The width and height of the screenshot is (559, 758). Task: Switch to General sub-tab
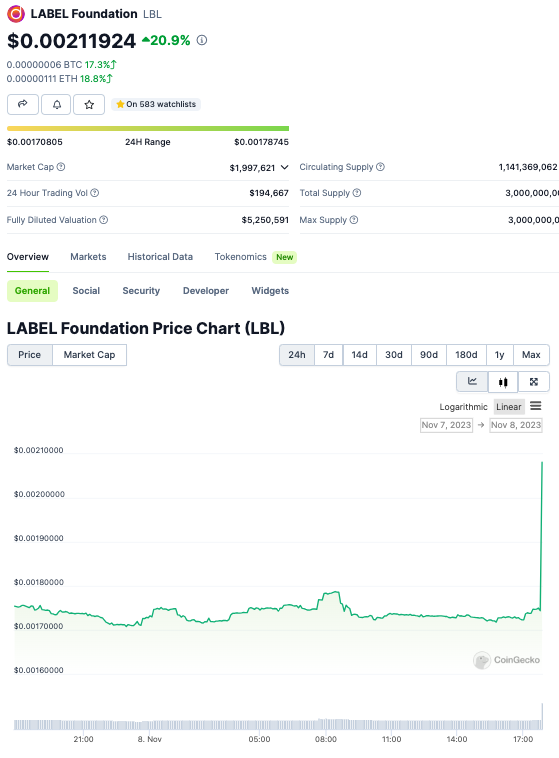(32, 291)
